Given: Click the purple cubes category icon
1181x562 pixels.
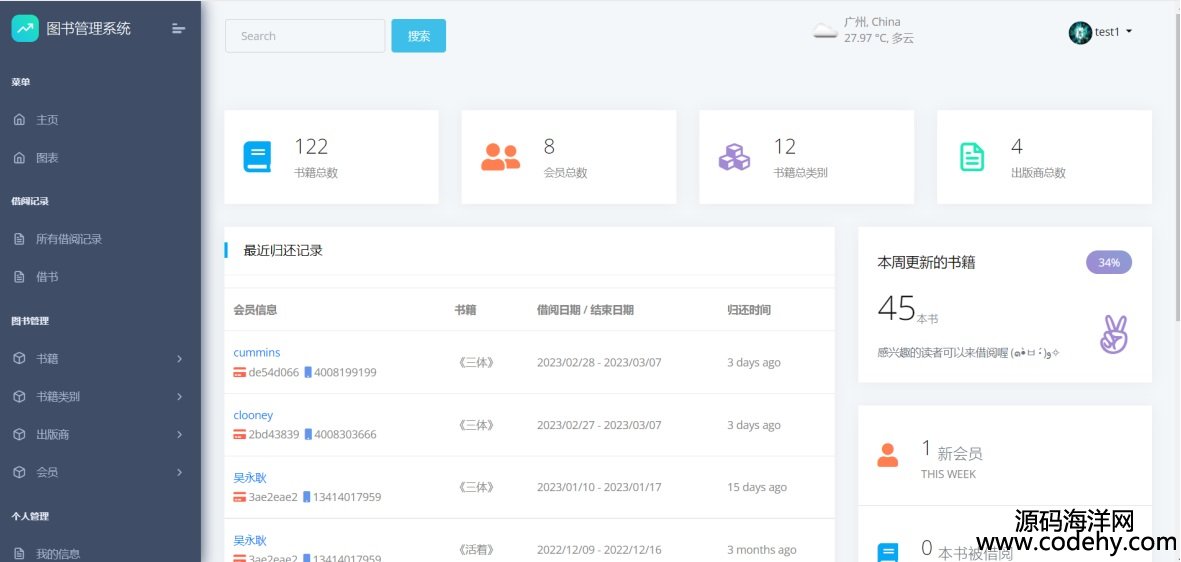Looking at the screenshot, I should pos(734,157).
